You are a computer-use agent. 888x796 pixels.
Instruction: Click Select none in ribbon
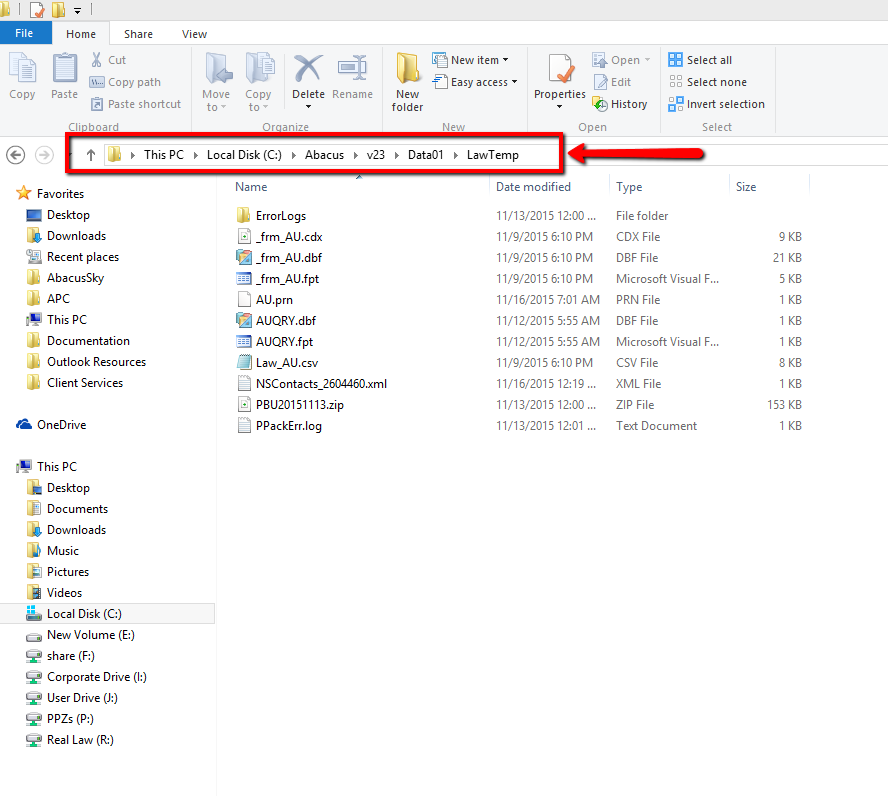coord(707,82)
